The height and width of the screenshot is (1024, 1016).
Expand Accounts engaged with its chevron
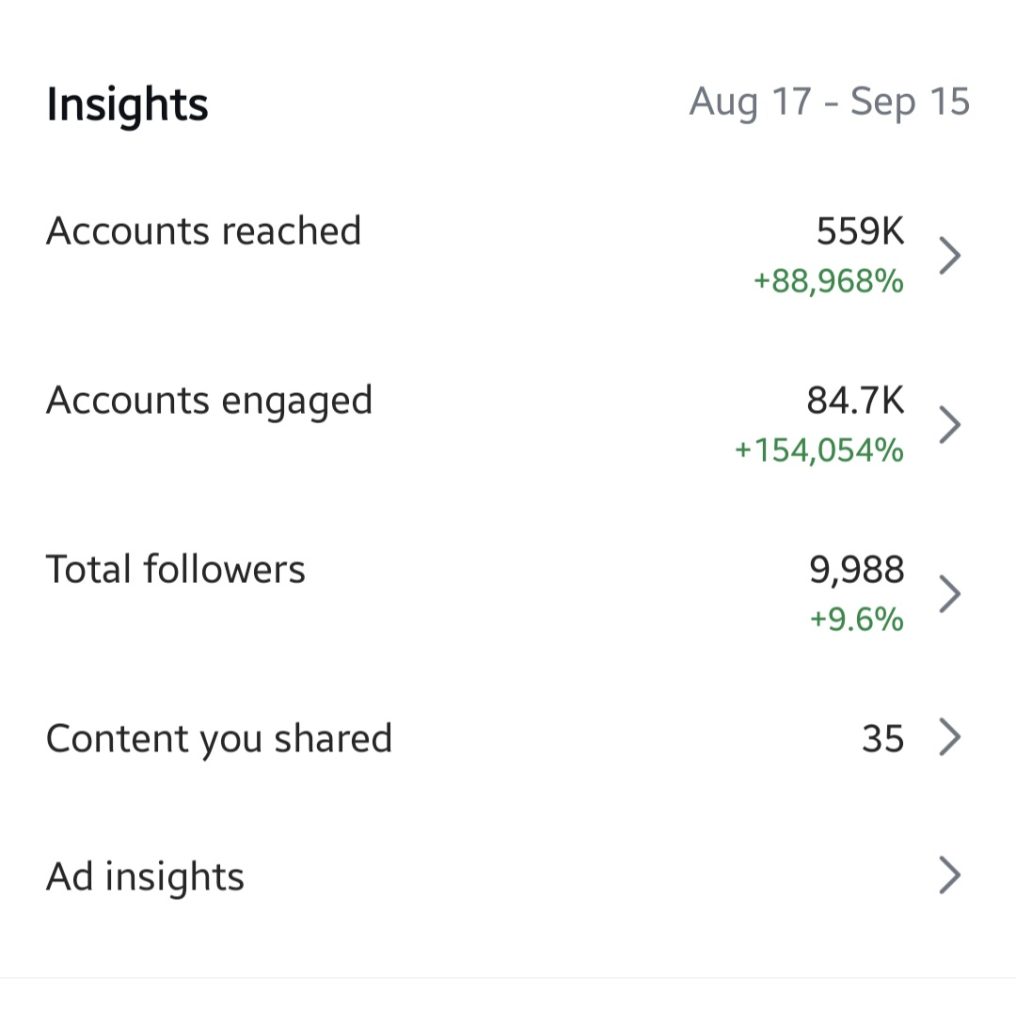[950, 425]
